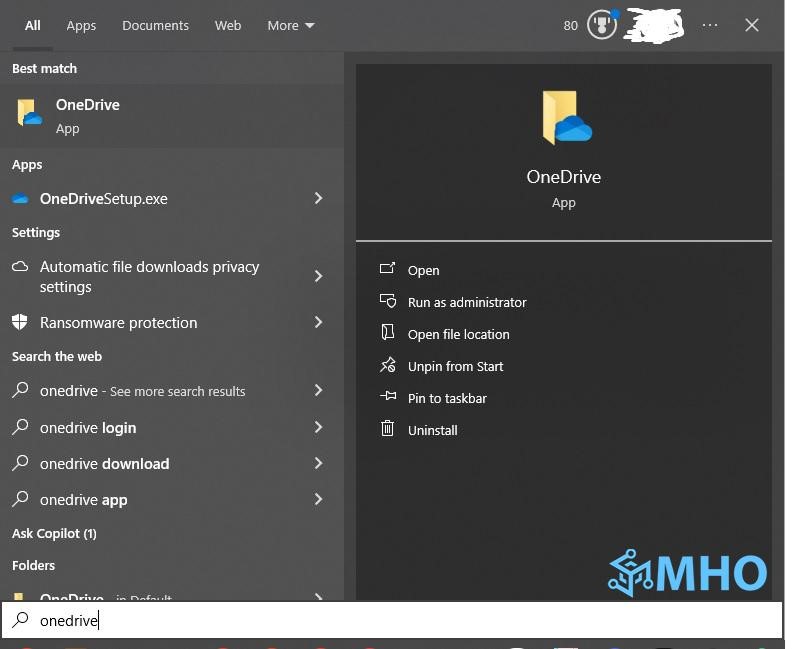Screen dimensions: 801x649
Task: Click inside the onedrive search input field
Action: 150,621
